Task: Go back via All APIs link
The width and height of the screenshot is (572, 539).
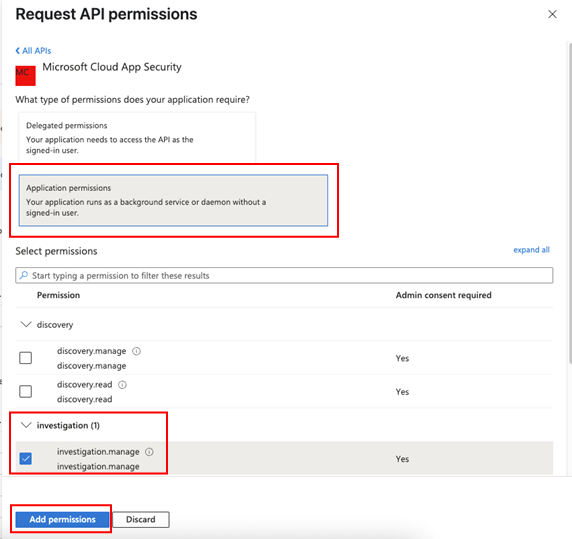Action: point(36,51)
